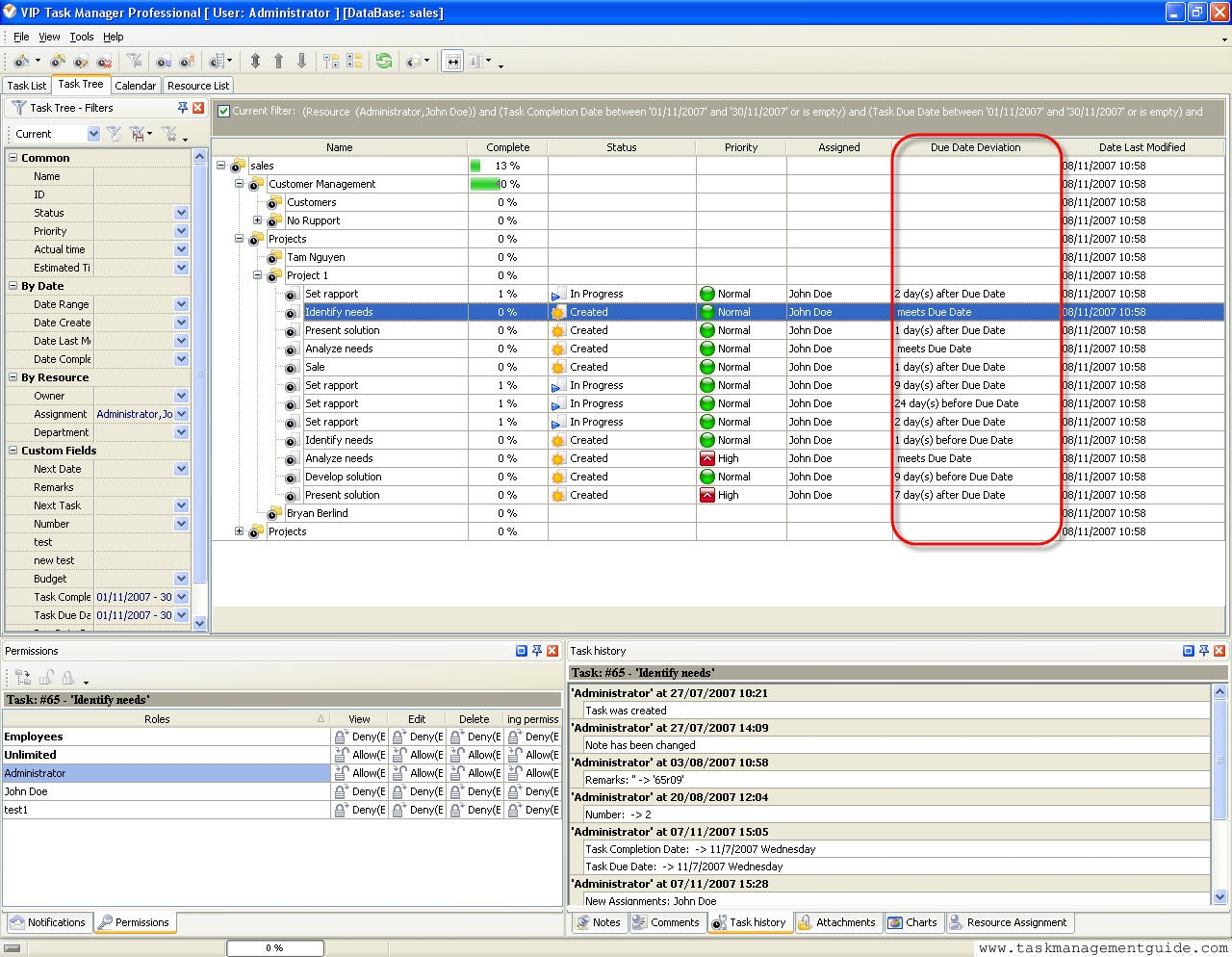This screenshot has width=1232, height=957.
Task: Open the View menu
Action: pyautogui.click(x=49, y=37)
